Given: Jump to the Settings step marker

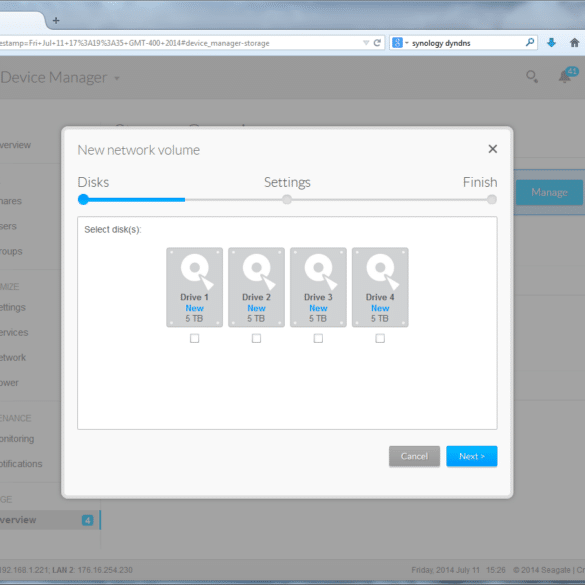Looking at the screenshot, I should pyautogui.click(x=287, y=200).
